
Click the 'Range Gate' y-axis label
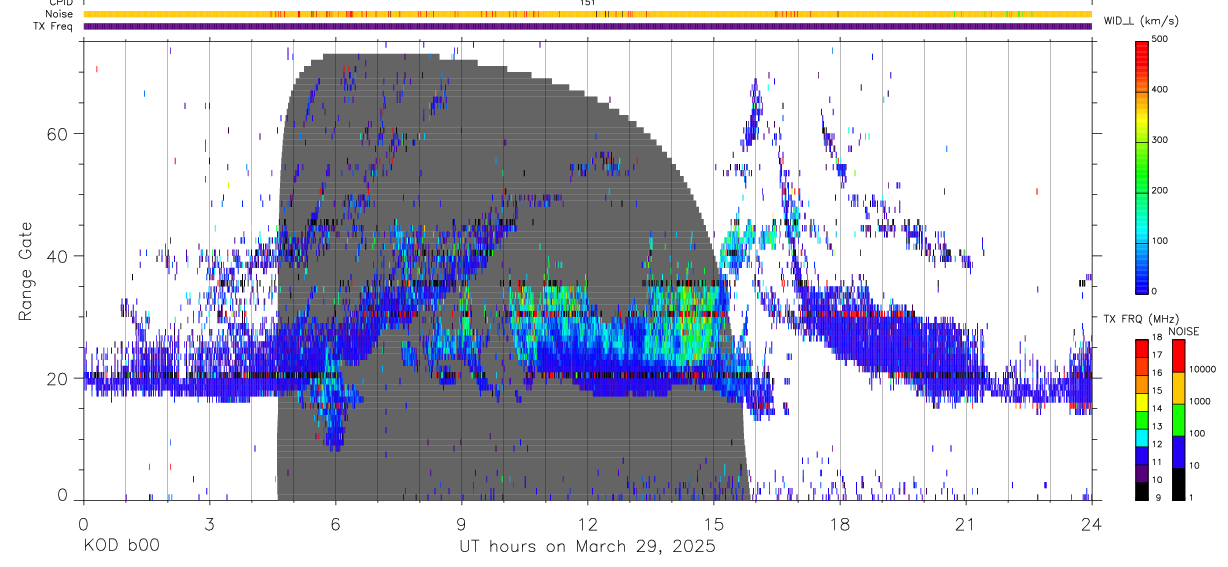25,270
